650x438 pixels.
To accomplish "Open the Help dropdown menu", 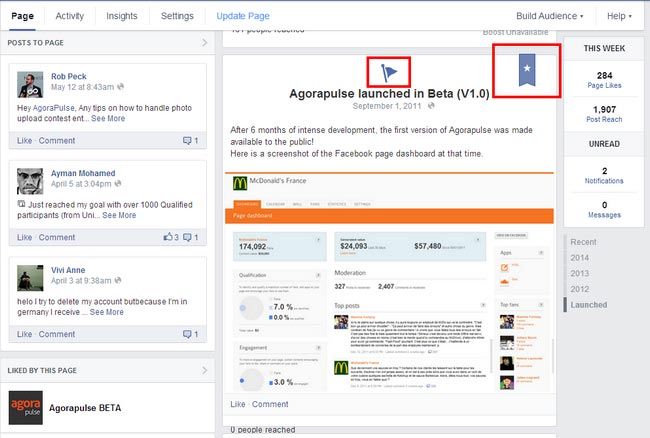I will point(619,16).
